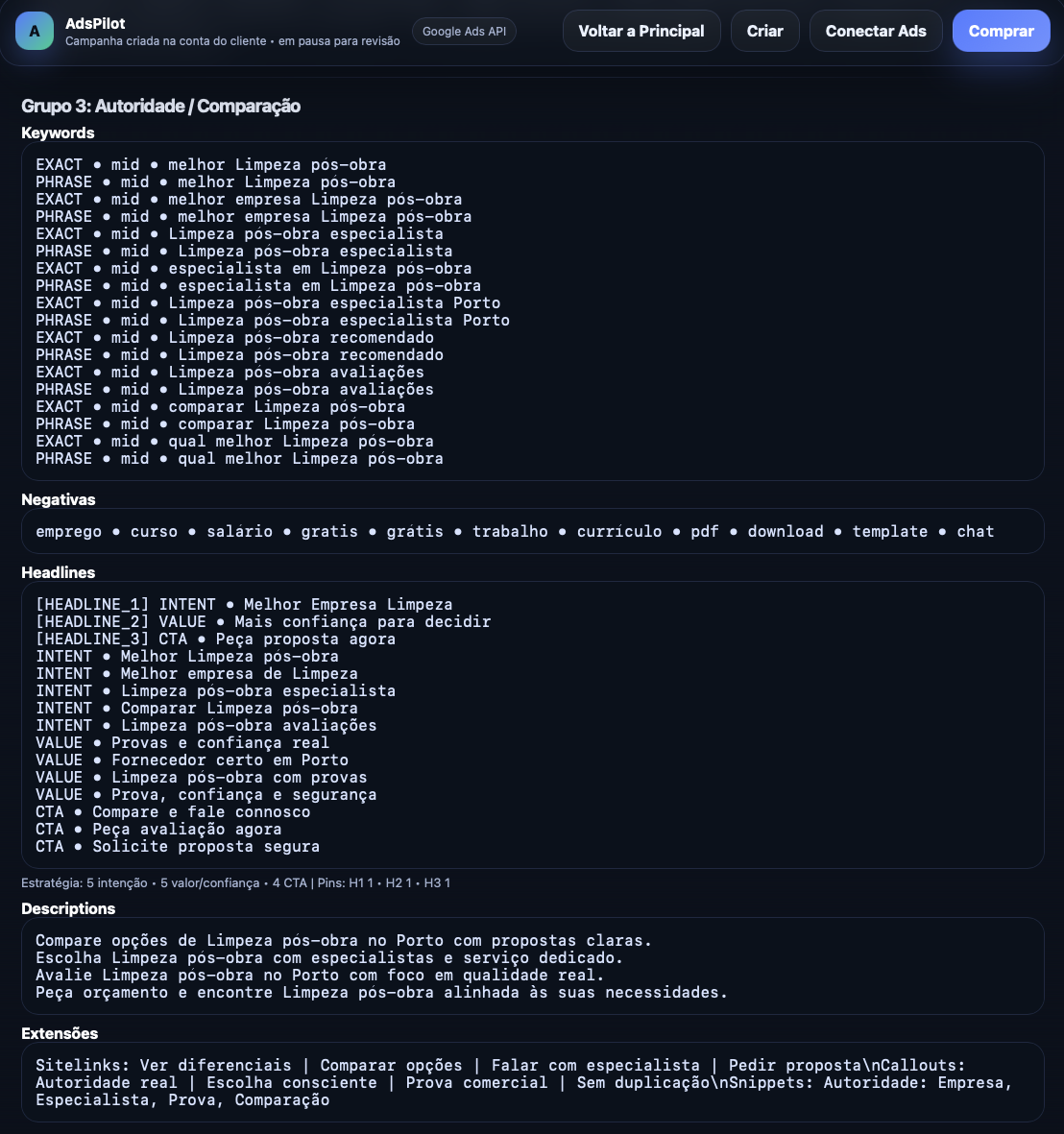Open the Criar button
1064x1134 pixels.
coord(764,31)
